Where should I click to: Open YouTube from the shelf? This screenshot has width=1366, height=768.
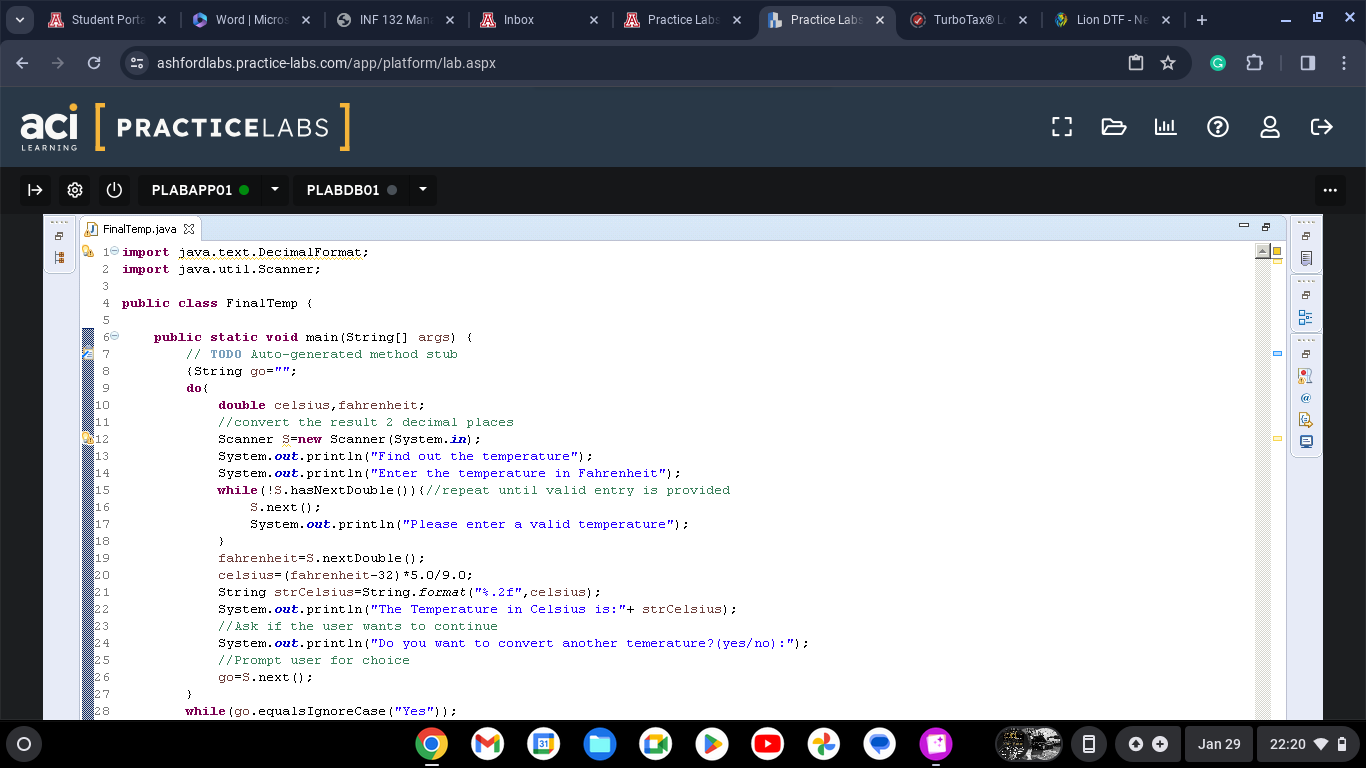pos(768,744)
